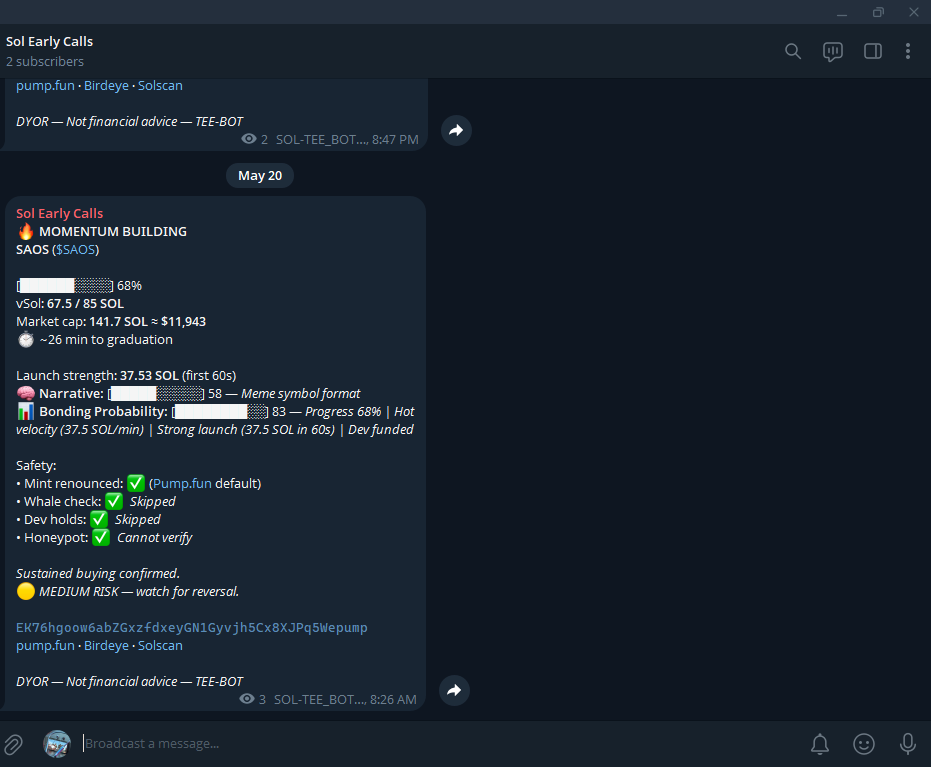Click the Dev holds green checkmark

coord(99,519)
